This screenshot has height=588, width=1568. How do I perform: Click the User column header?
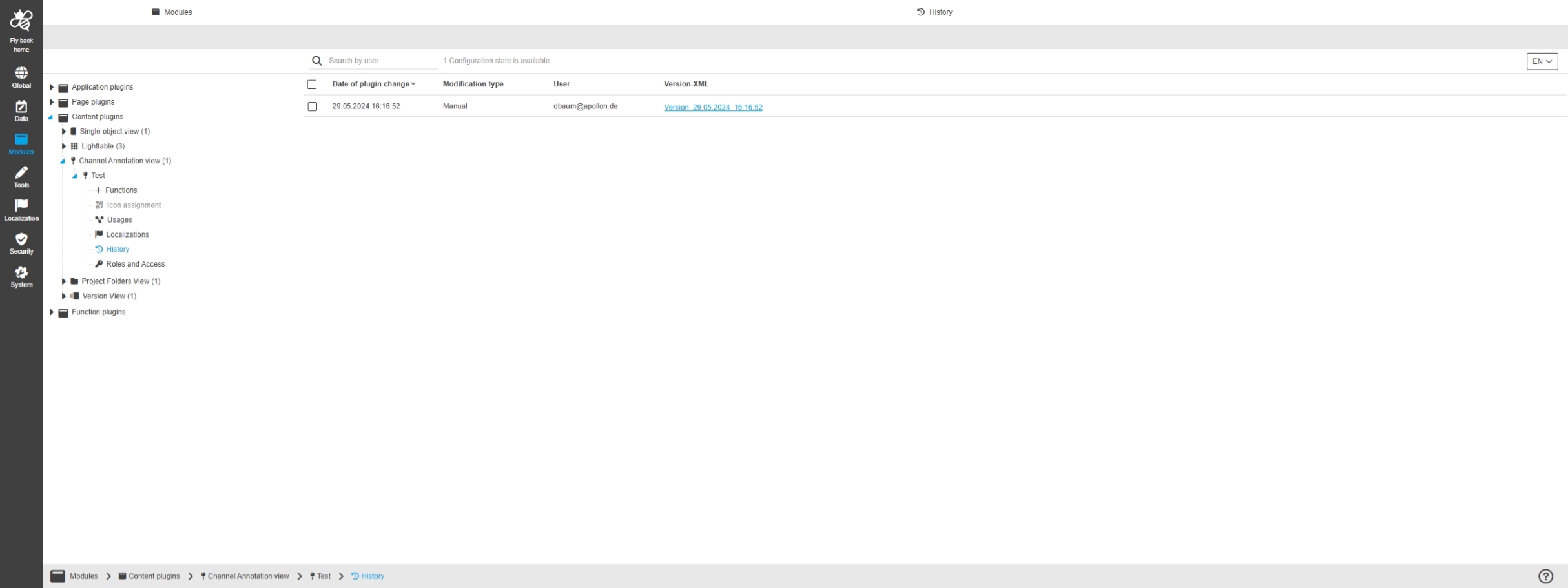(x=562, y=84)
